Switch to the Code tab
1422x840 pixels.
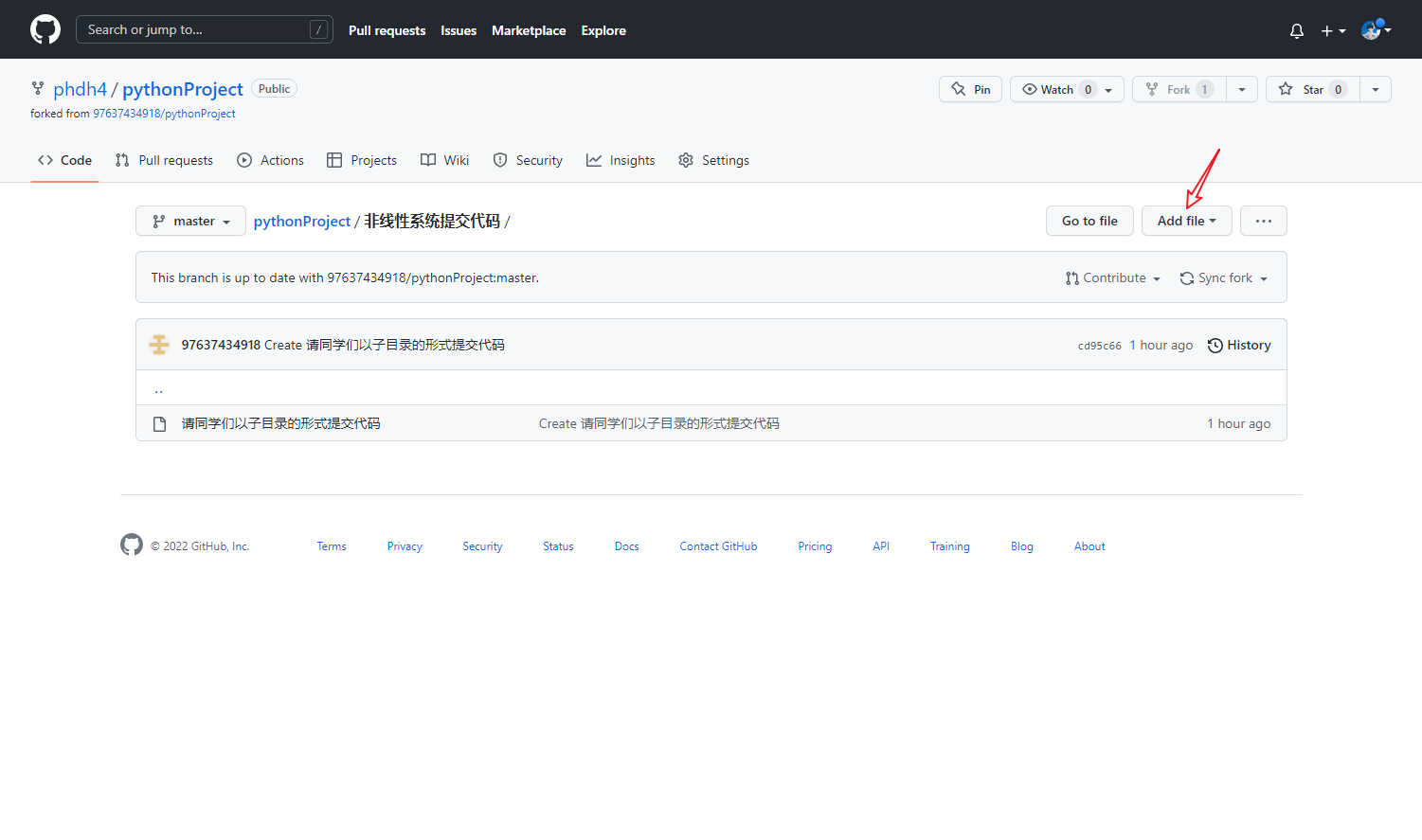[x=64, y=160]
